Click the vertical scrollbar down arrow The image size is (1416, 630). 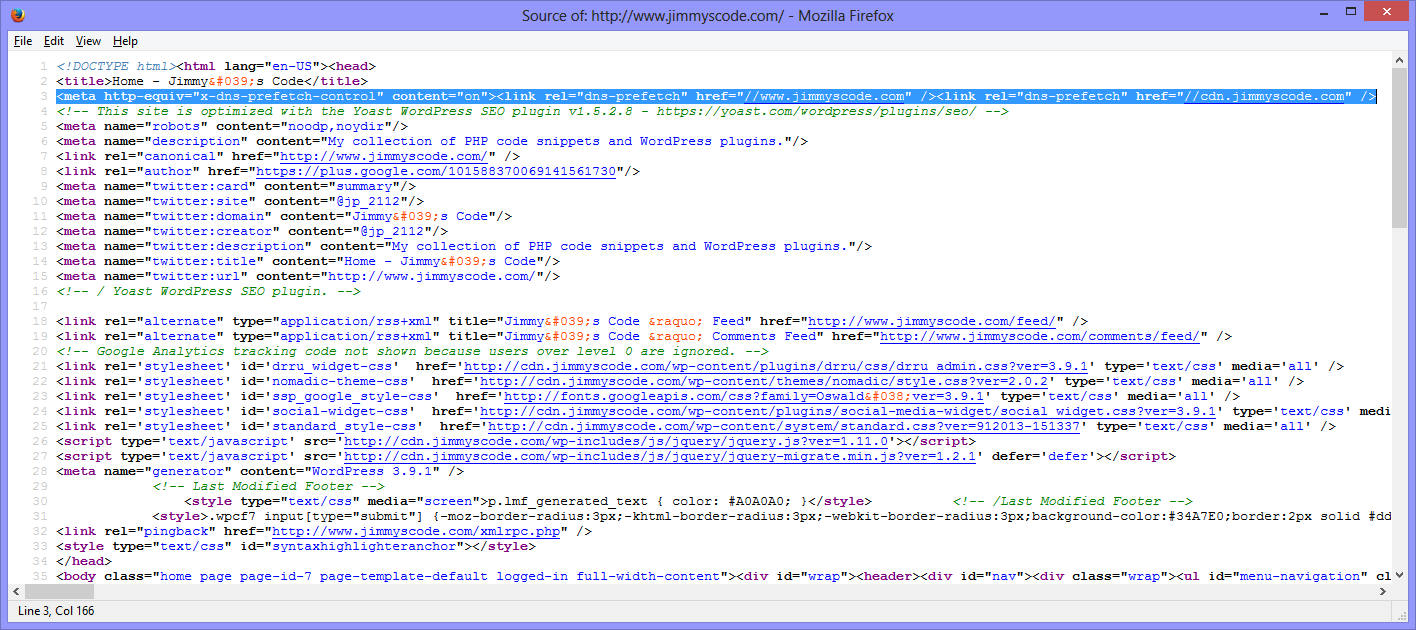(x=1399, y=574)
